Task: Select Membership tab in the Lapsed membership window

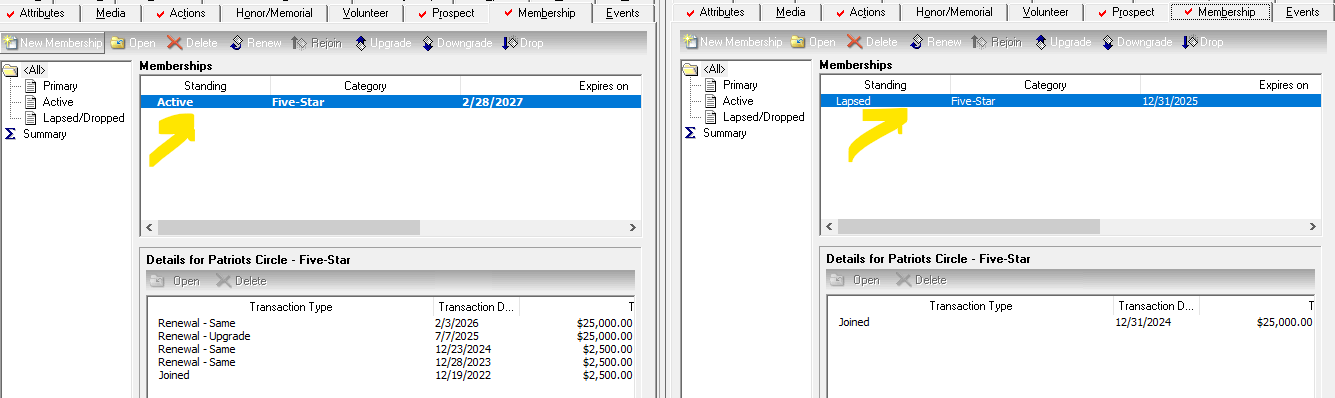Action: point(1221,12)
